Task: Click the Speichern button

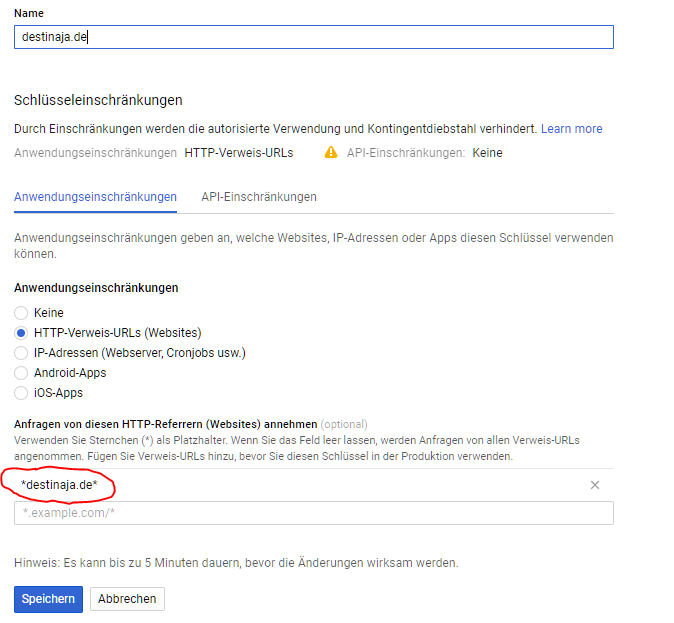Action: pyautogui.click(x=48, y=599)
